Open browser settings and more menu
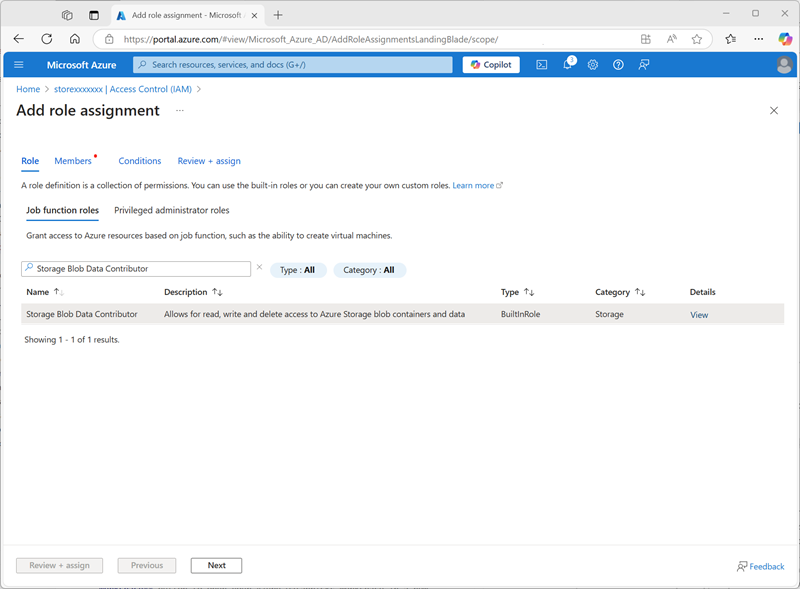The height and width of the screenshot is (589, 800). click(759, 39)
